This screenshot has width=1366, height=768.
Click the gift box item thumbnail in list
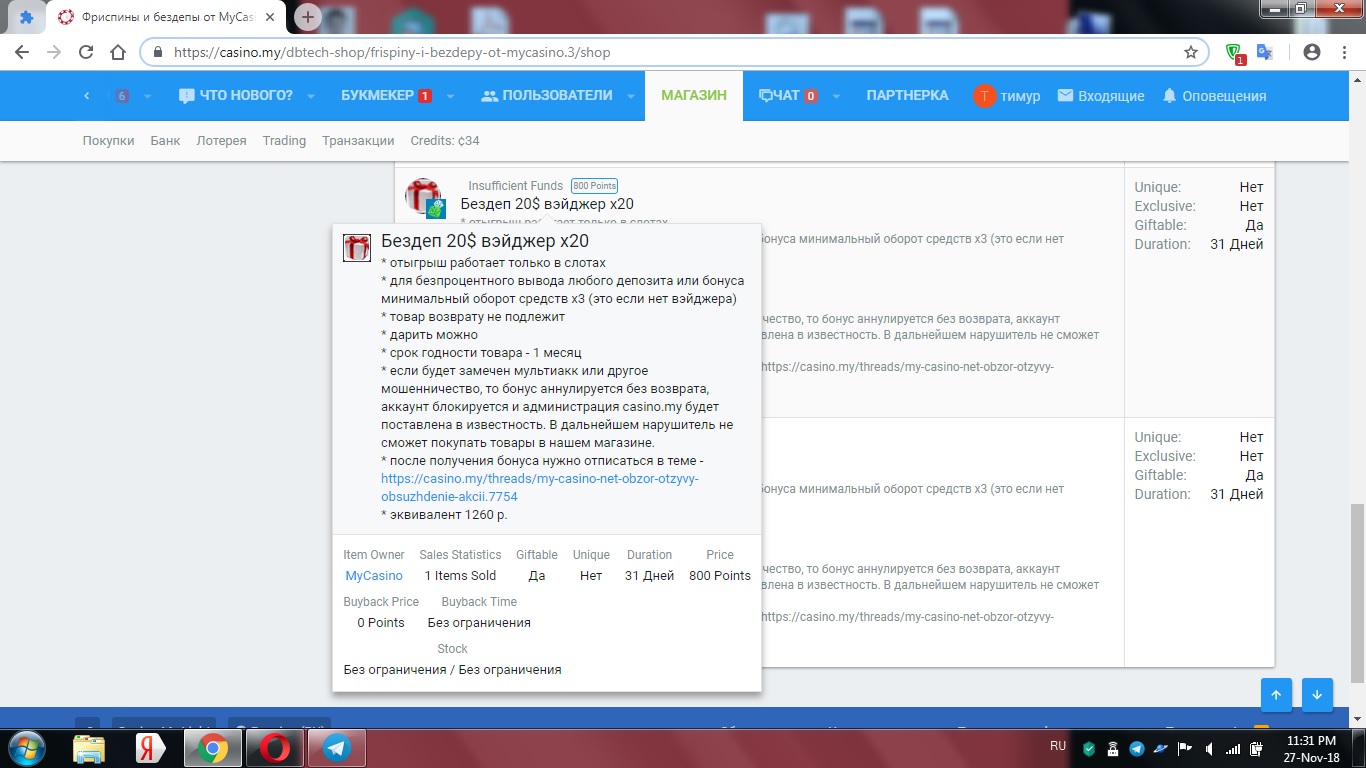[423, 197]
